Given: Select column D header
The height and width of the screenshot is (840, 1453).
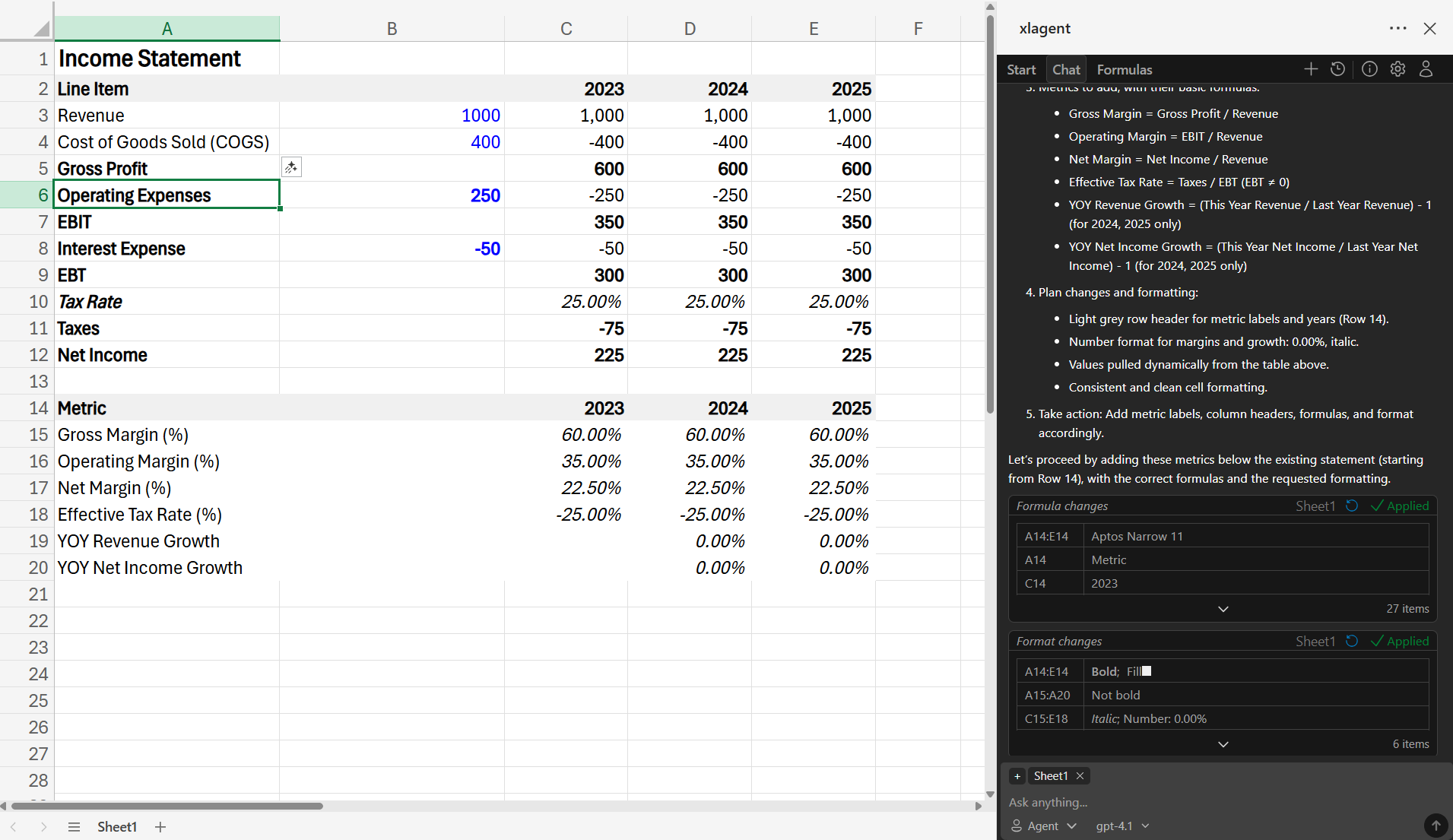Looking at the screenshot, I should tap(690, 29).
